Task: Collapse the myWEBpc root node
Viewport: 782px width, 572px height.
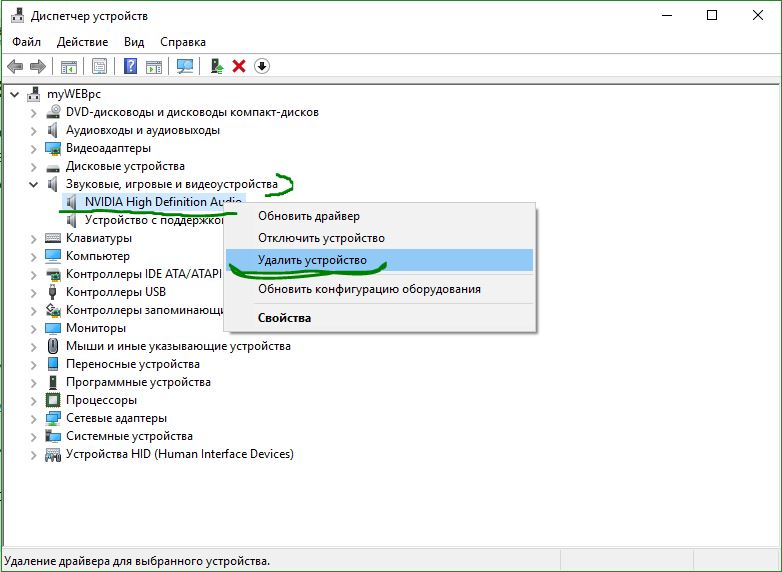Action: [x=15, y=94]
